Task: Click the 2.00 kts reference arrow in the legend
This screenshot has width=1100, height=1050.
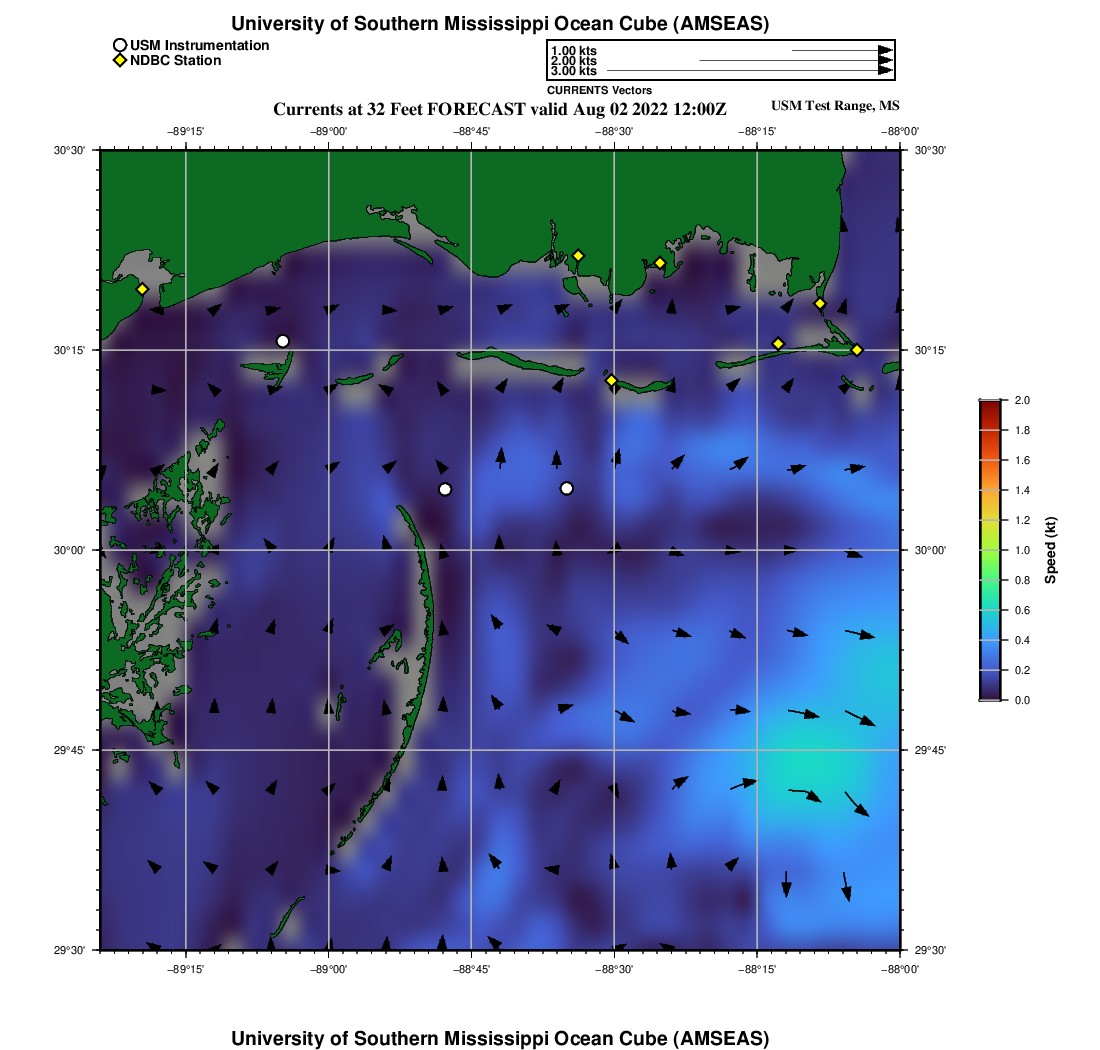Action: click(796, 60)
